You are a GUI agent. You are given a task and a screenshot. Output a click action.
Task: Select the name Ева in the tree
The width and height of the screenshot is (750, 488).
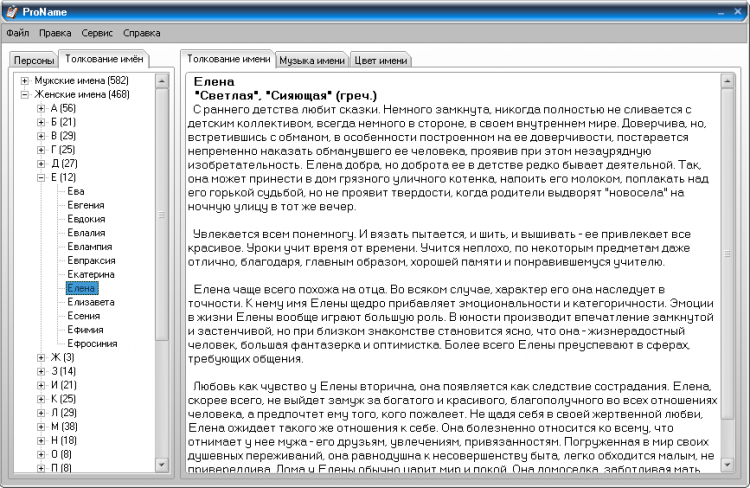click(76, 191)
